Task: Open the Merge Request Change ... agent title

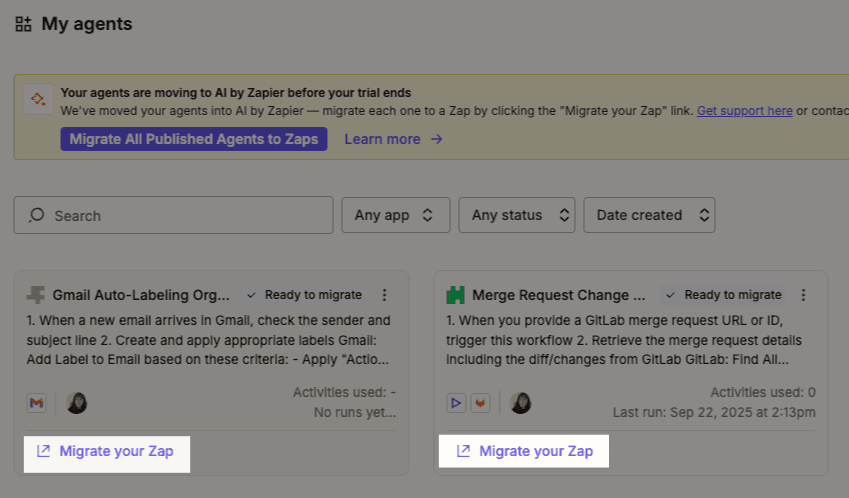Action: pyautogui.click(x=559, y=295)
